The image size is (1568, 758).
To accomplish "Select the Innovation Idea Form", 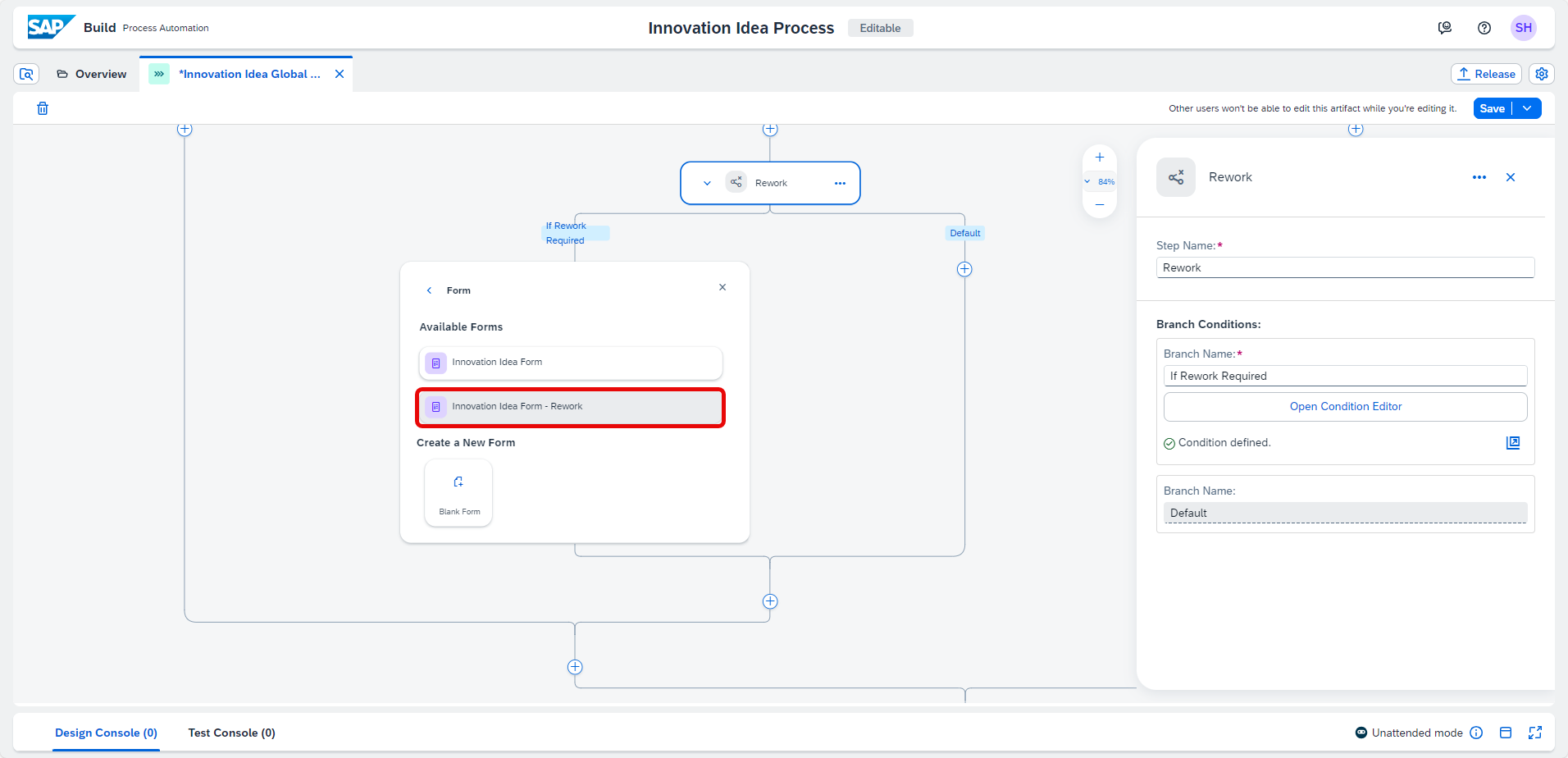I will pos(571,363).
